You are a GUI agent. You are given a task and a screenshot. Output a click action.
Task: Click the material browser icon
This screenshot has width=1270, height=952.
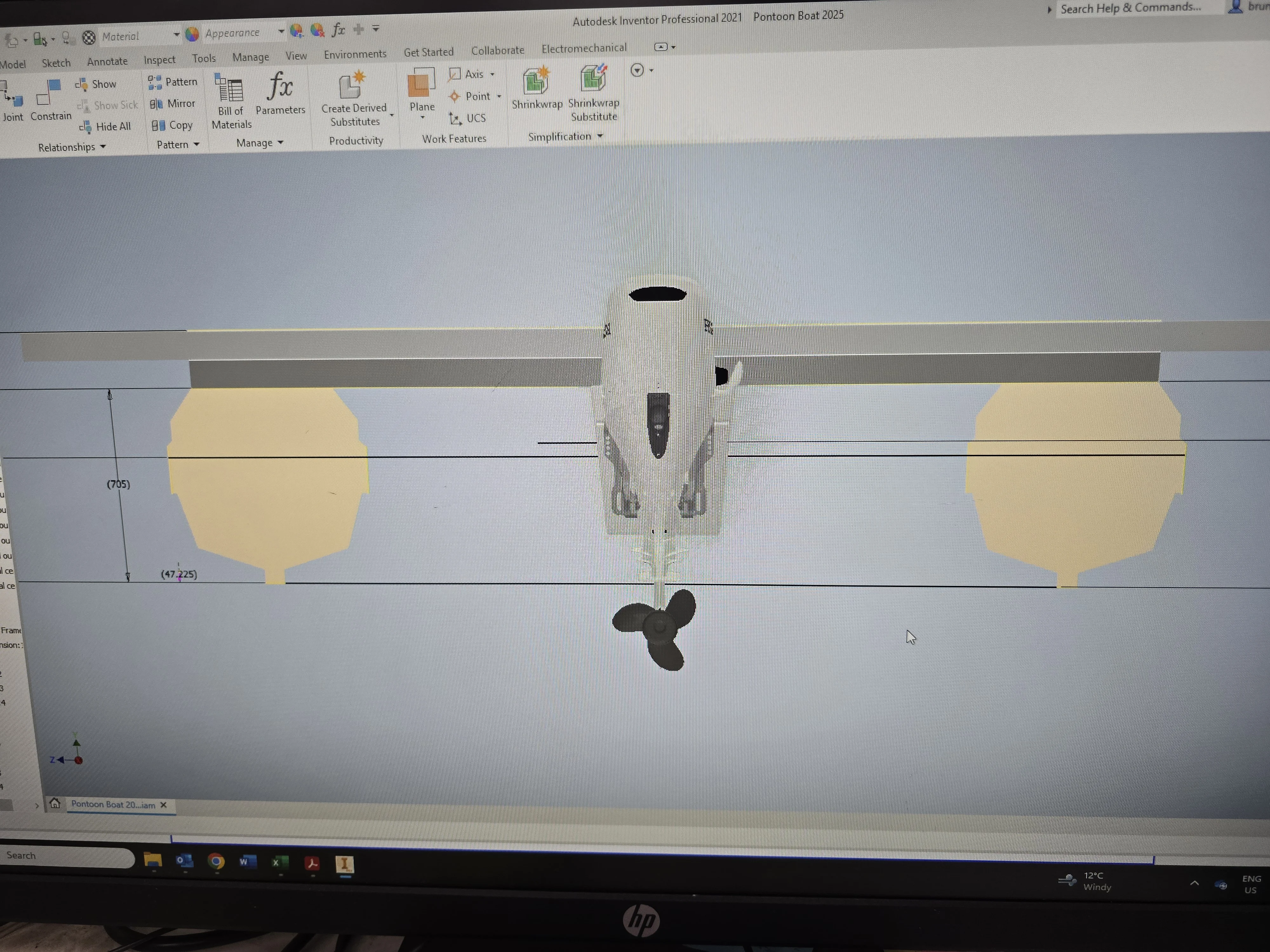(88, 38)
